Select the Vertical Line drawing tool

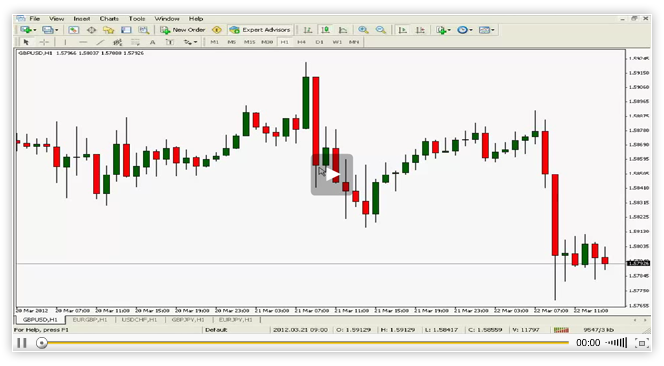click(65, 42)
